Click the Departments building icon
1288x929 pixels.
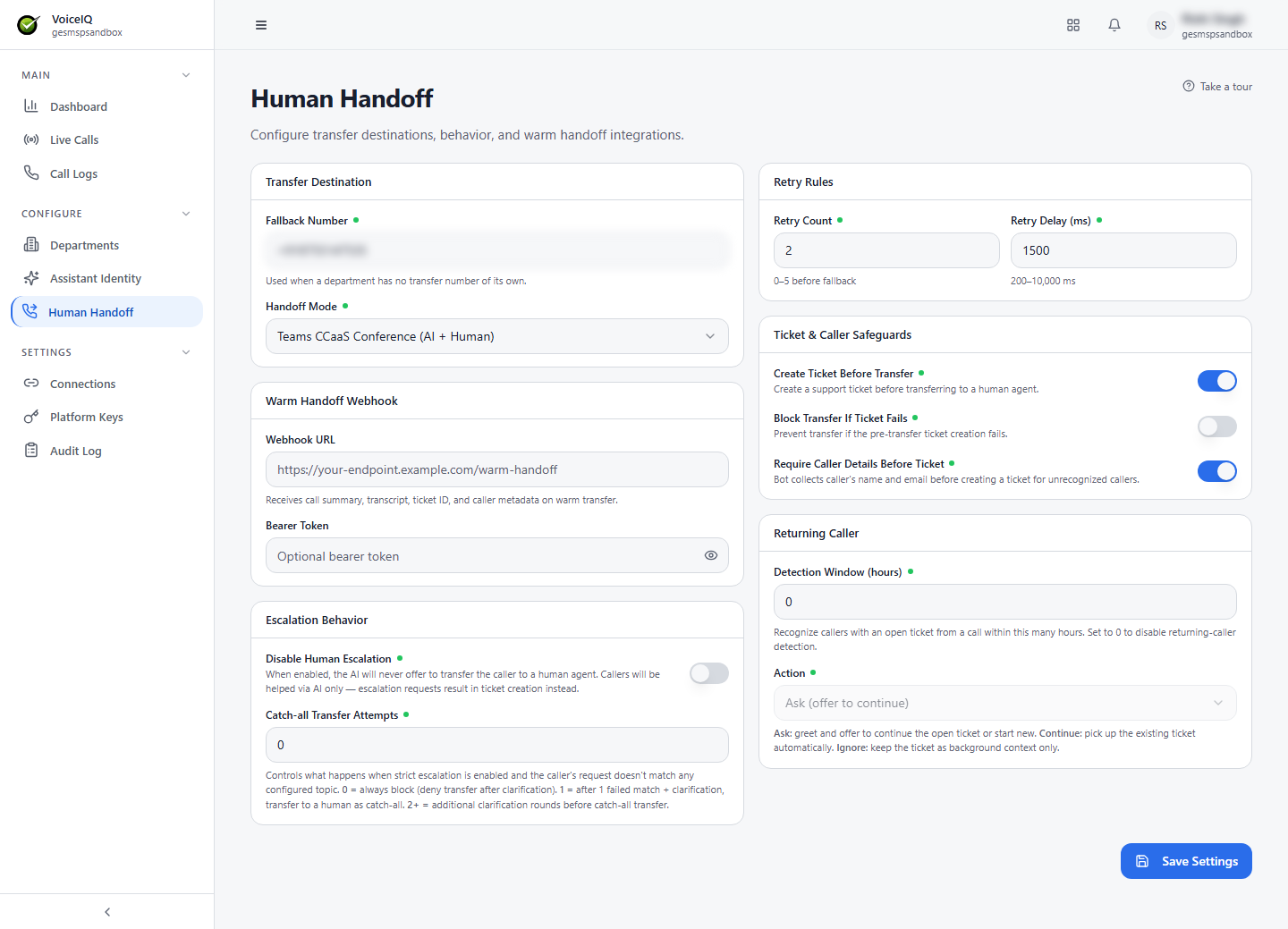tap(31, 245)
